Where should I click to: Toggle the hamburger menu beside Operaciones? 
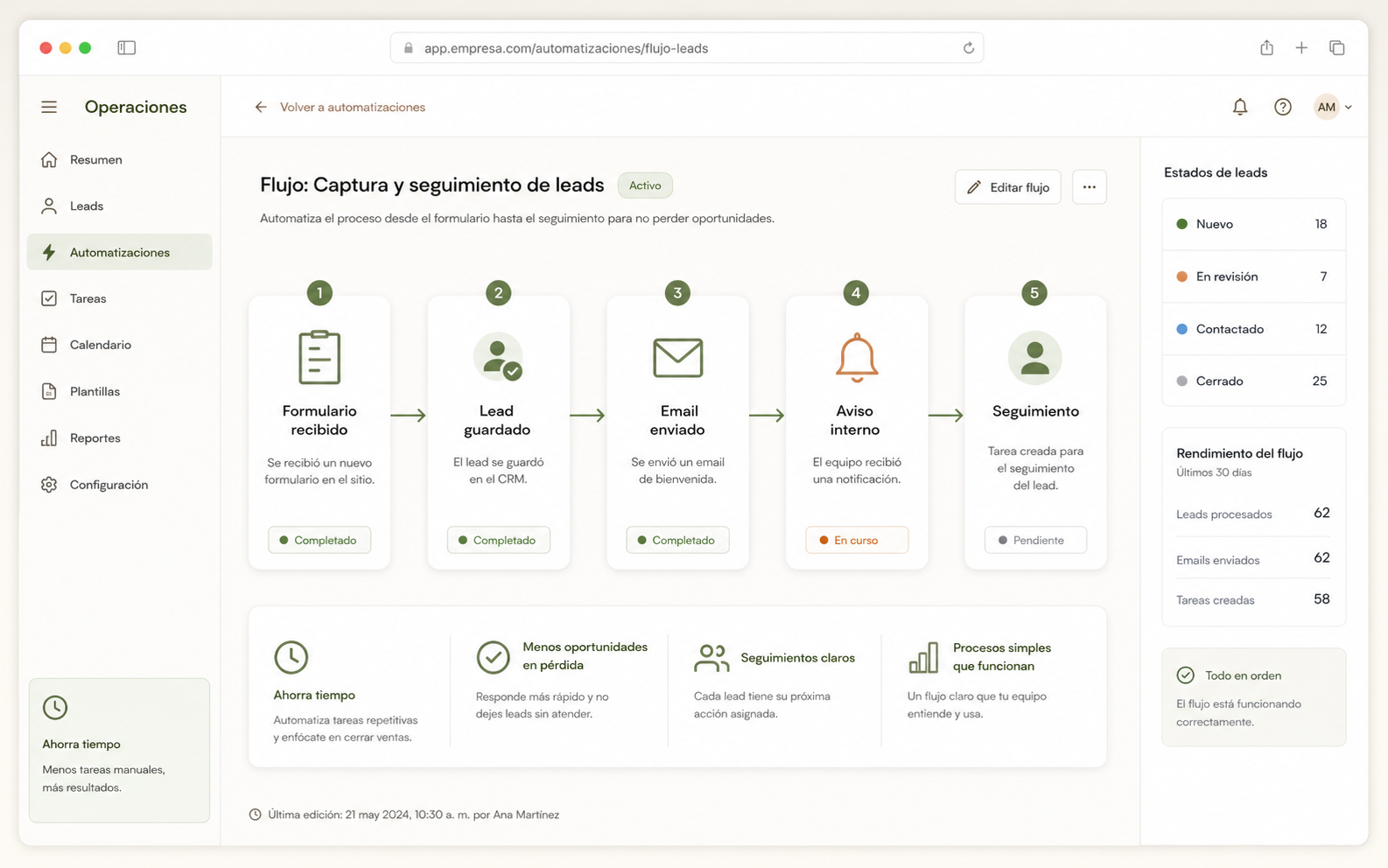pos(49,107)
